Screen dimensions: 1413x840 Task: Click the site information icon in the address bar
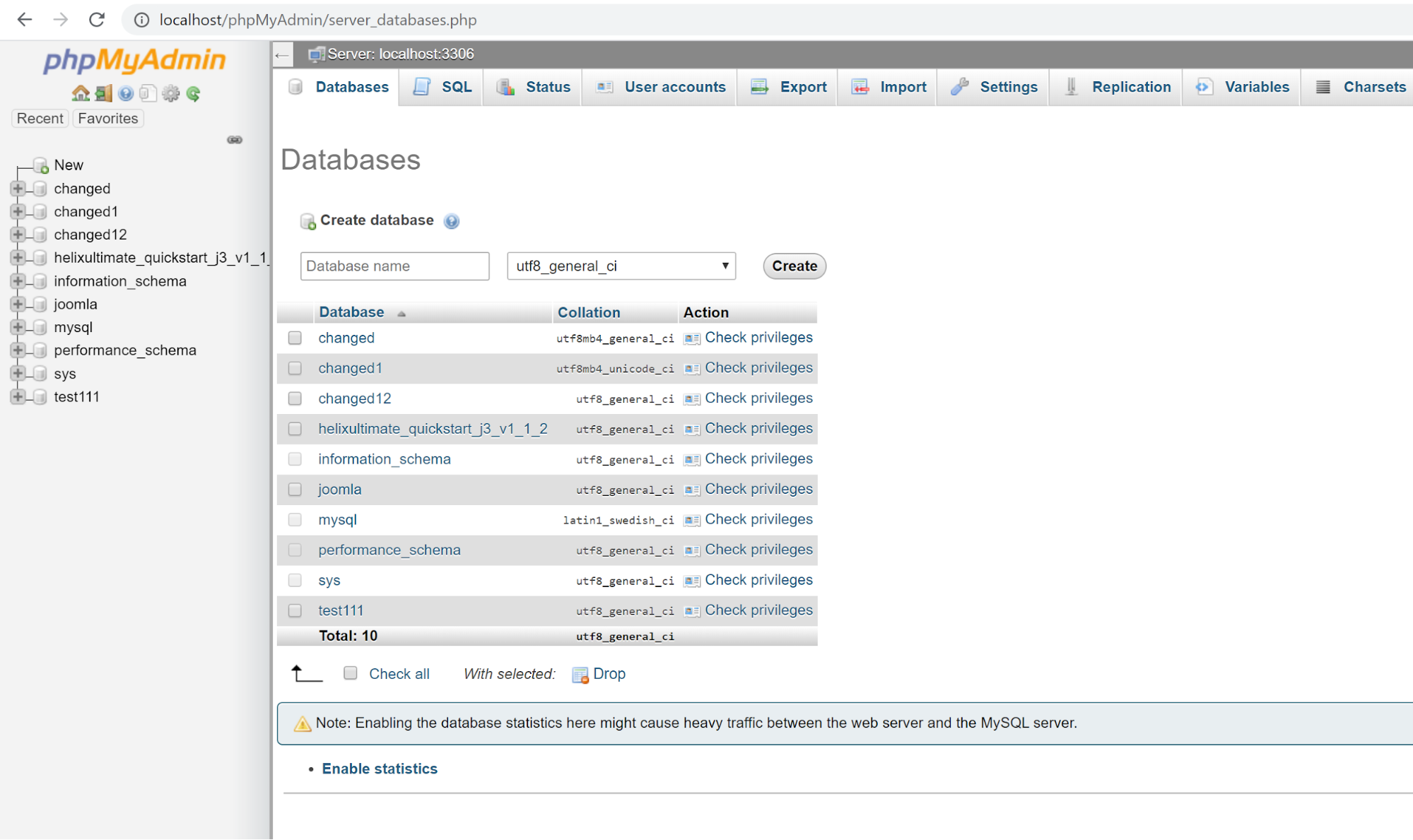pos(141,20)
